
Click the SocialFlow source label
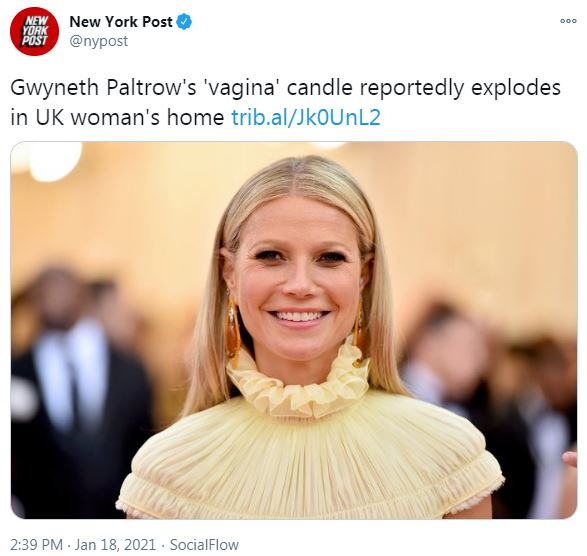click(x=204, y=544)
